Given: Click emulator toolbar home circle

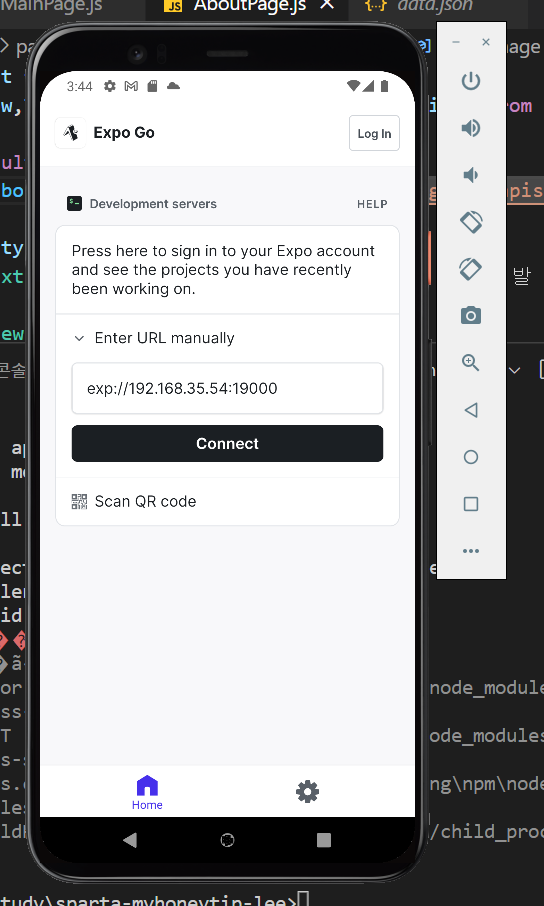Looking at the screenshot, I should click(x=471, y=457).
